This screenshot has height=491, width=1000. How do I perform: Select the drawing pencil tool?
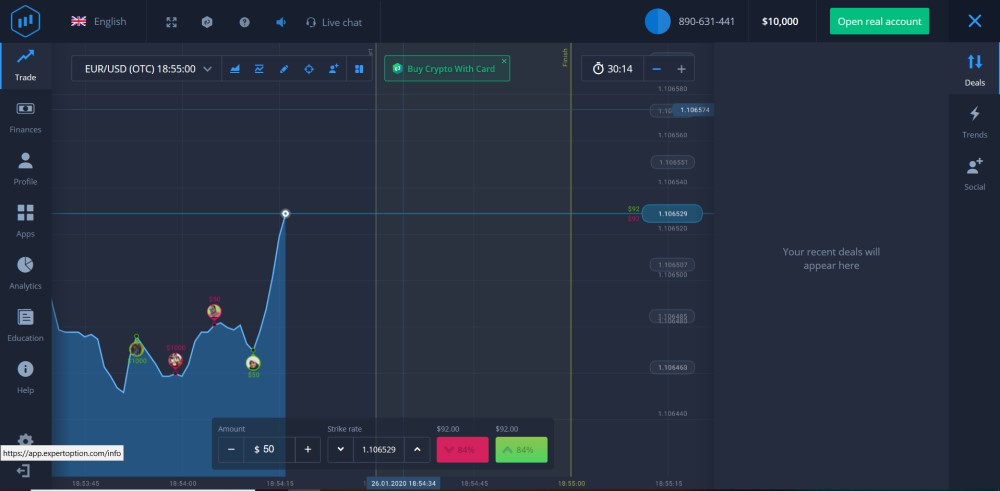click(x=284, y=69)
